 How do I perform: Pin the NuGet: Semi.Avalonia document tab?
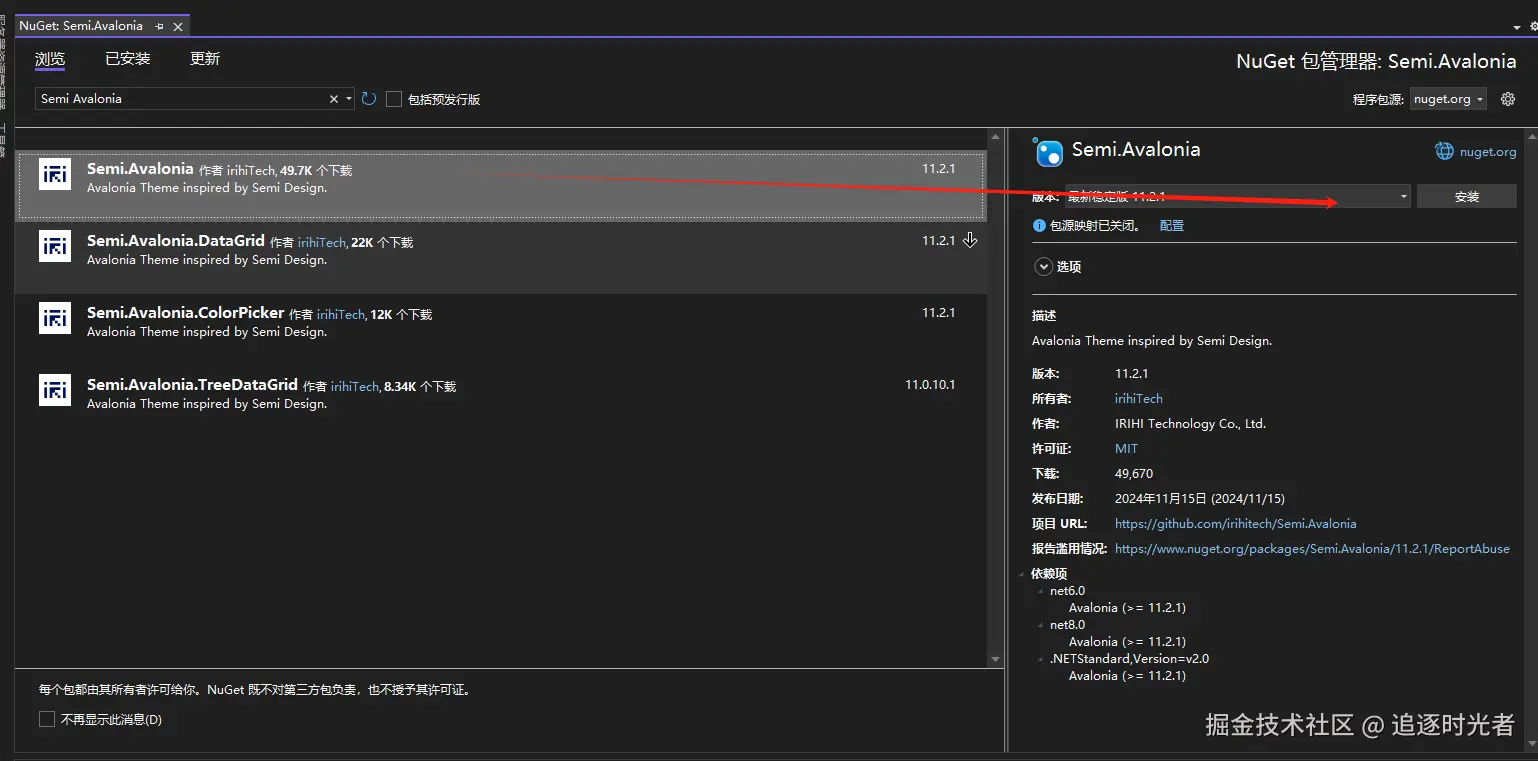click(160, 26)
